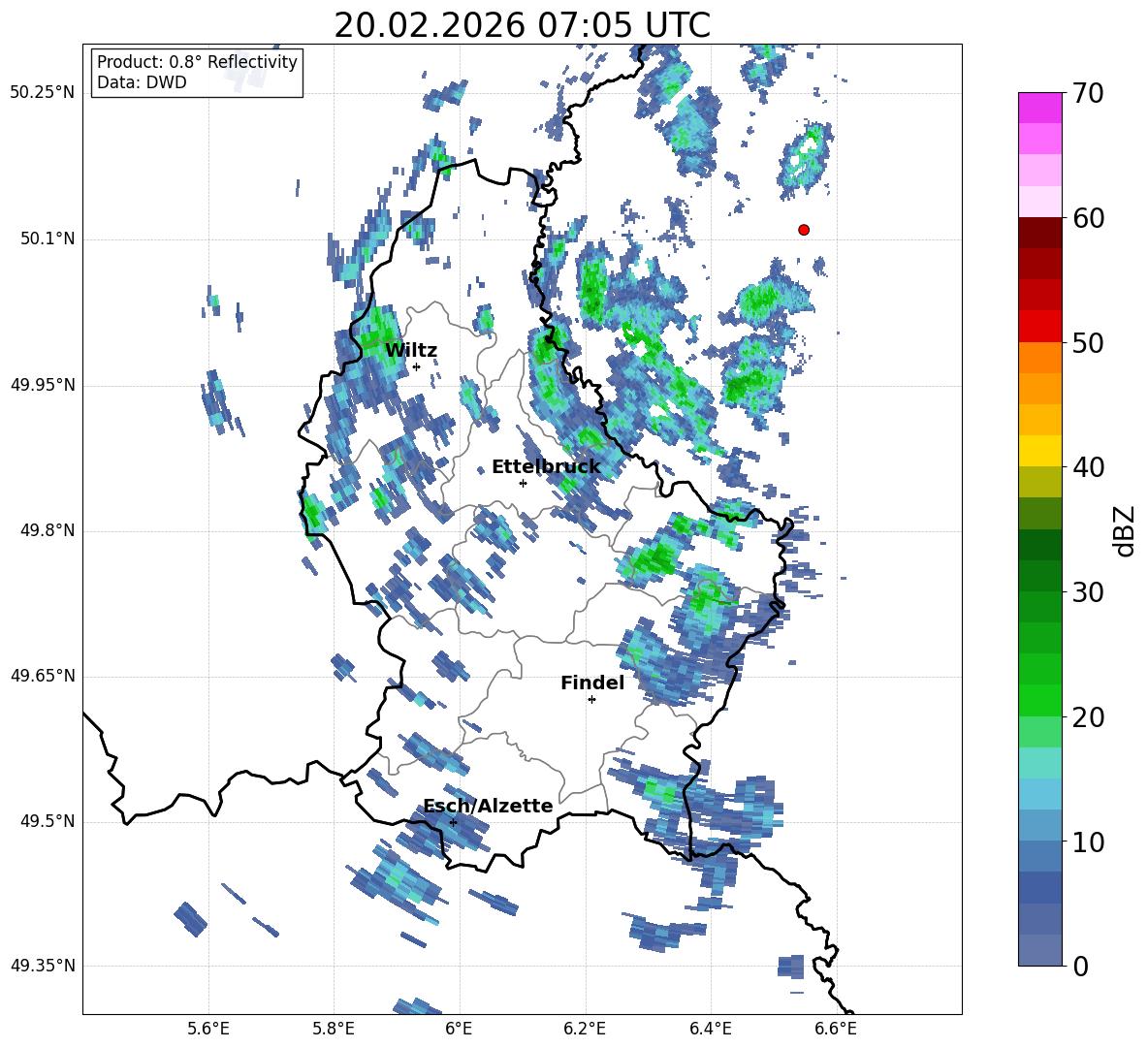Click the cross marker below Findel
Screen dimensions: 1148x1048
pos(591,700)
